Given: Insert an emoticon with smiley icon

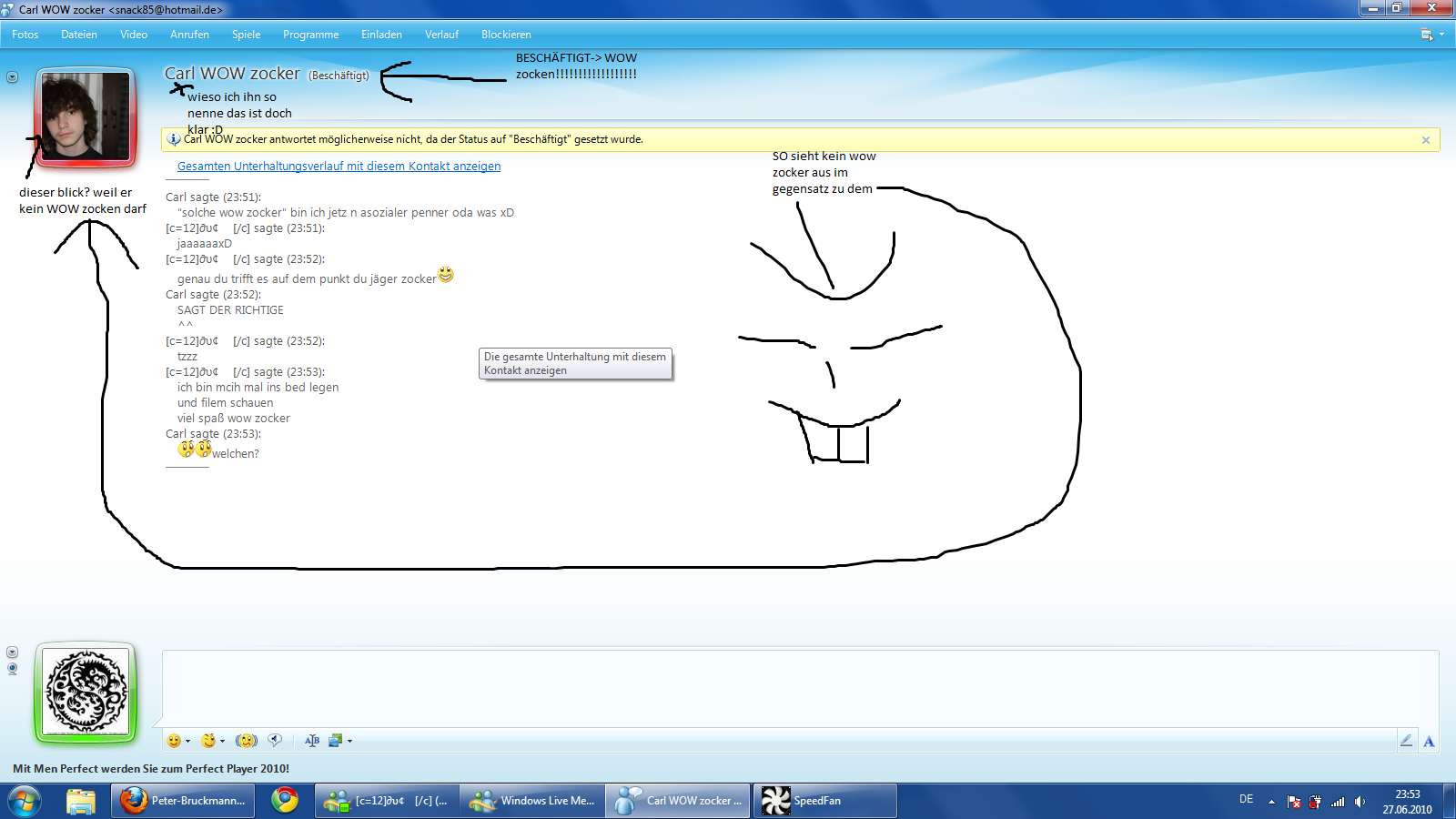Looking at the screenshot, I should click(x=174, y=741).
